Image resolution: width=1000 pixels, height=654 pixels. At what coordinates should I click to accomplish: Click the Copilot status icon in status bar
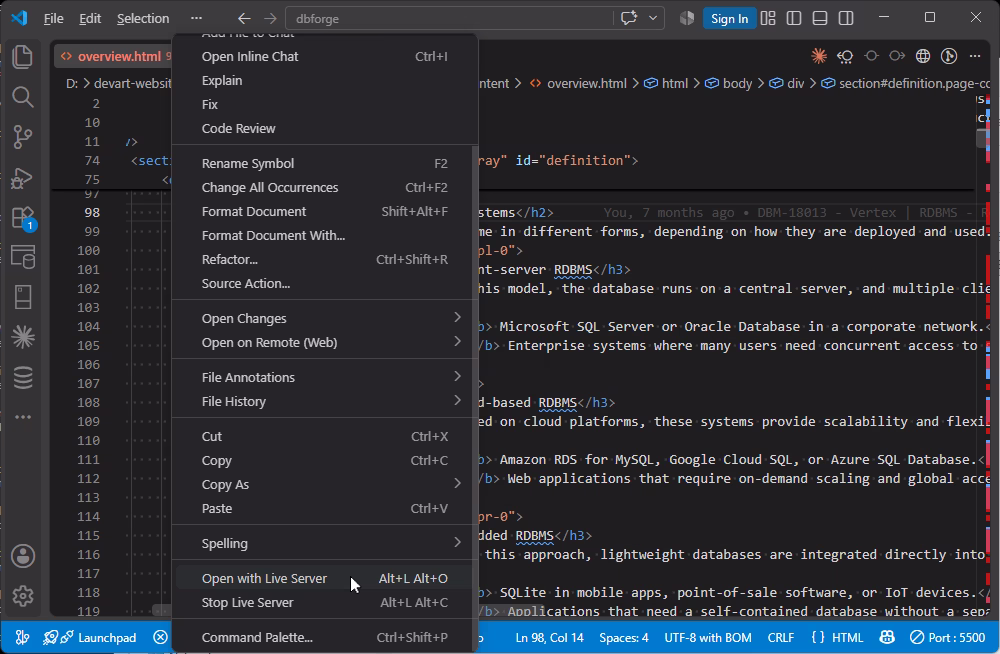pyautogui.click(x=886, y=637)
